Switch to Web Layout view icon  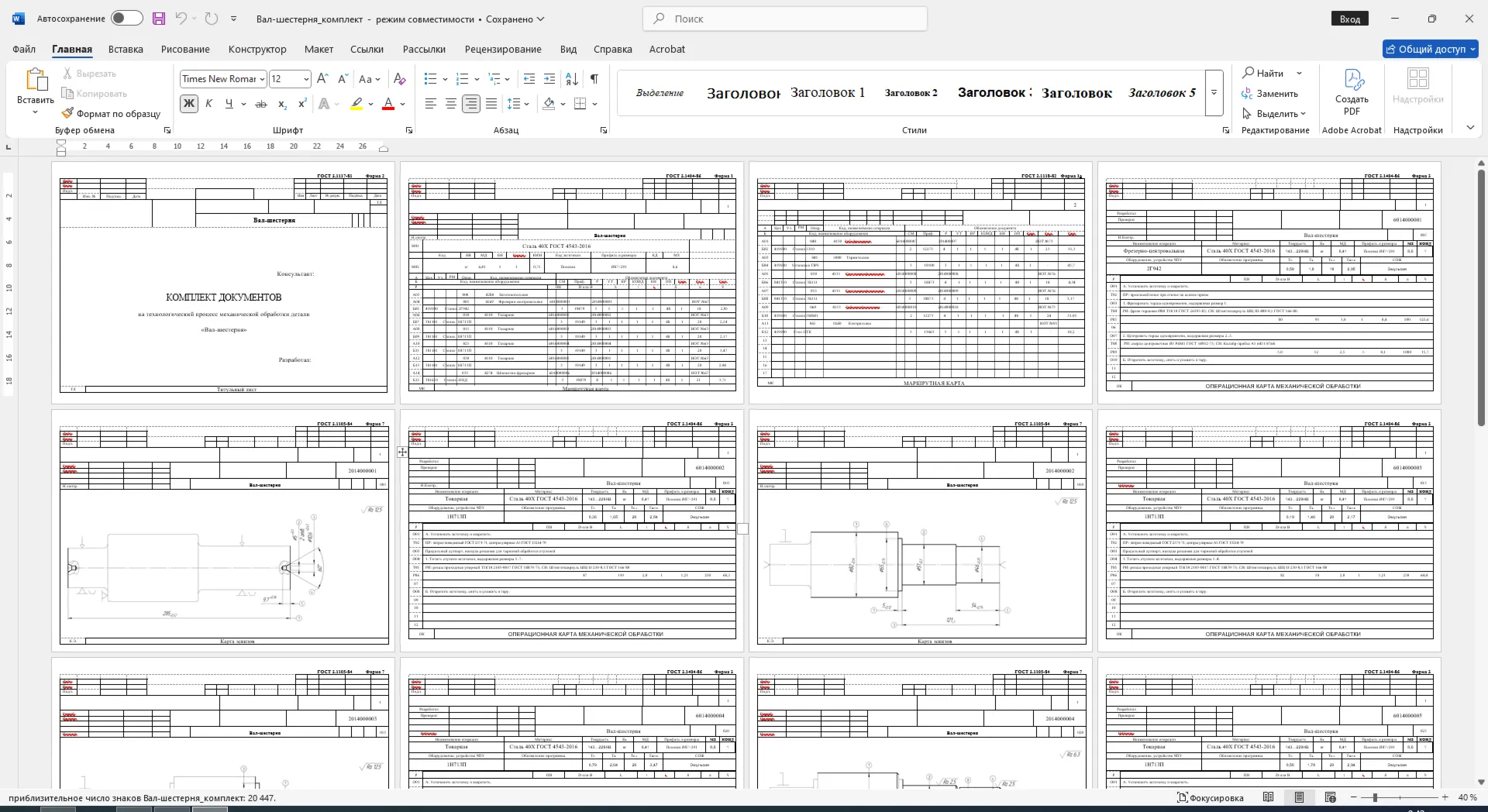(x=1331, y=797)
